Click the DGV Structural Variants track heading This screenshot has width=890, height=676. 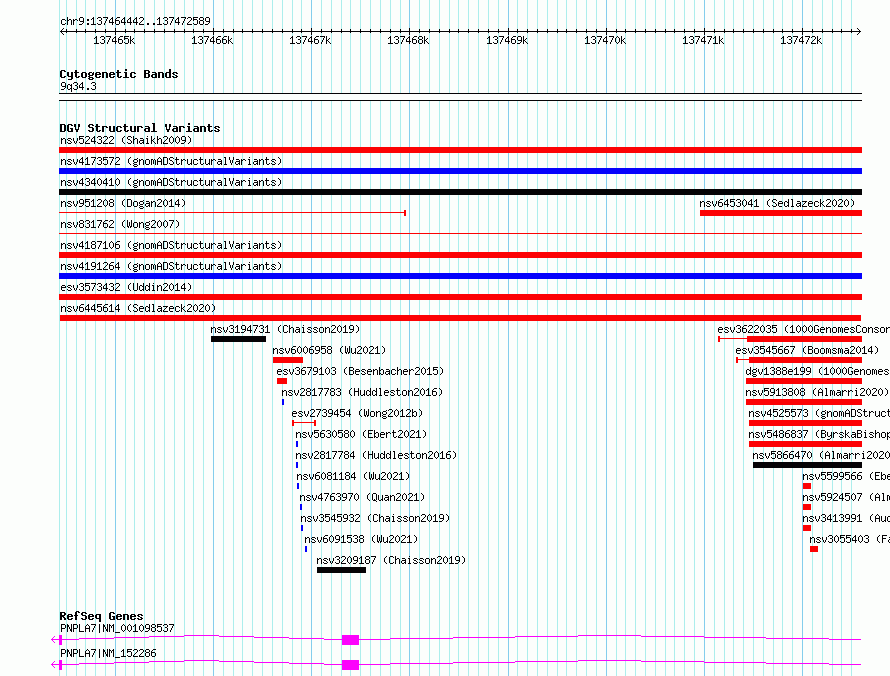tap(140, 128)
